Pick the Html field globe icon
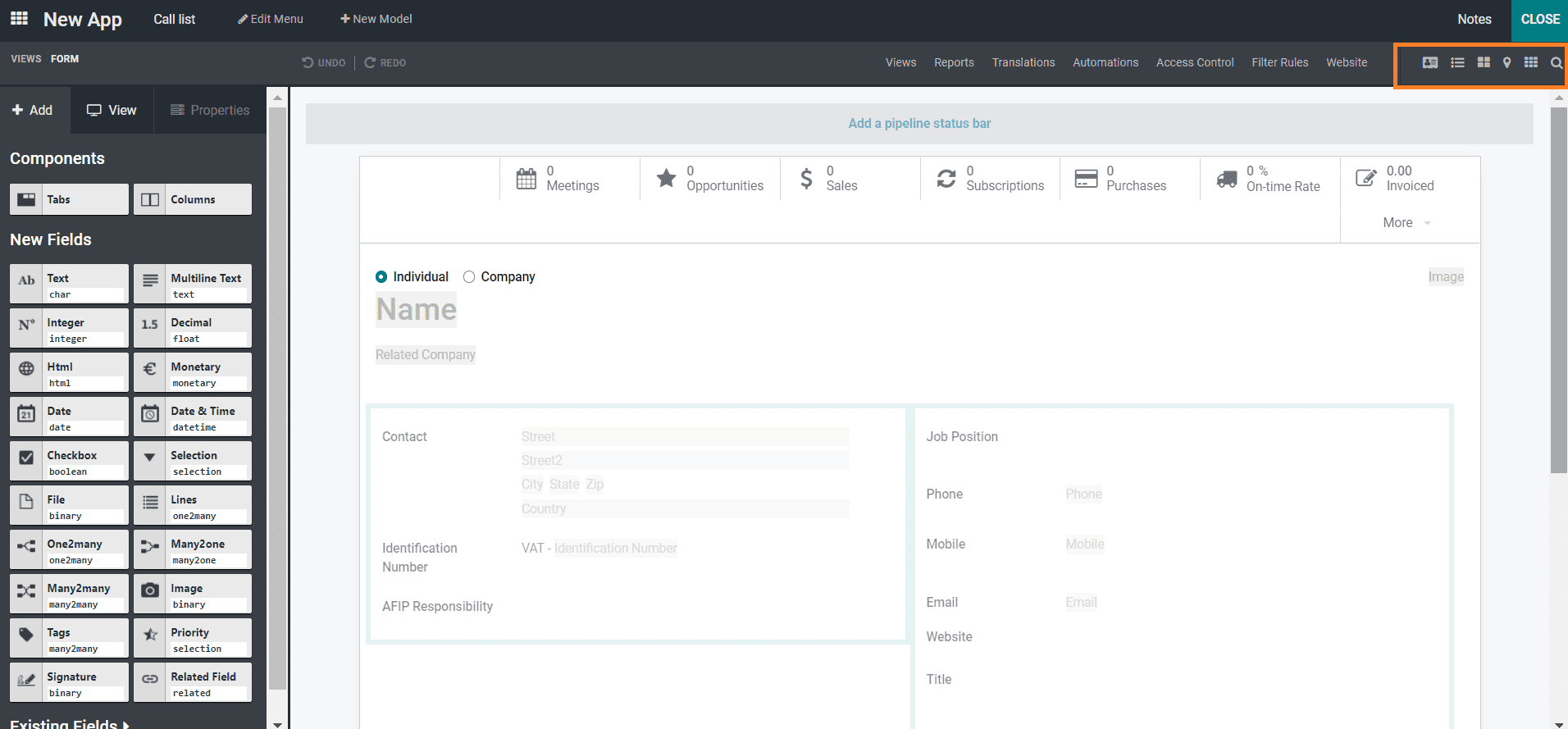 (26, 369)
